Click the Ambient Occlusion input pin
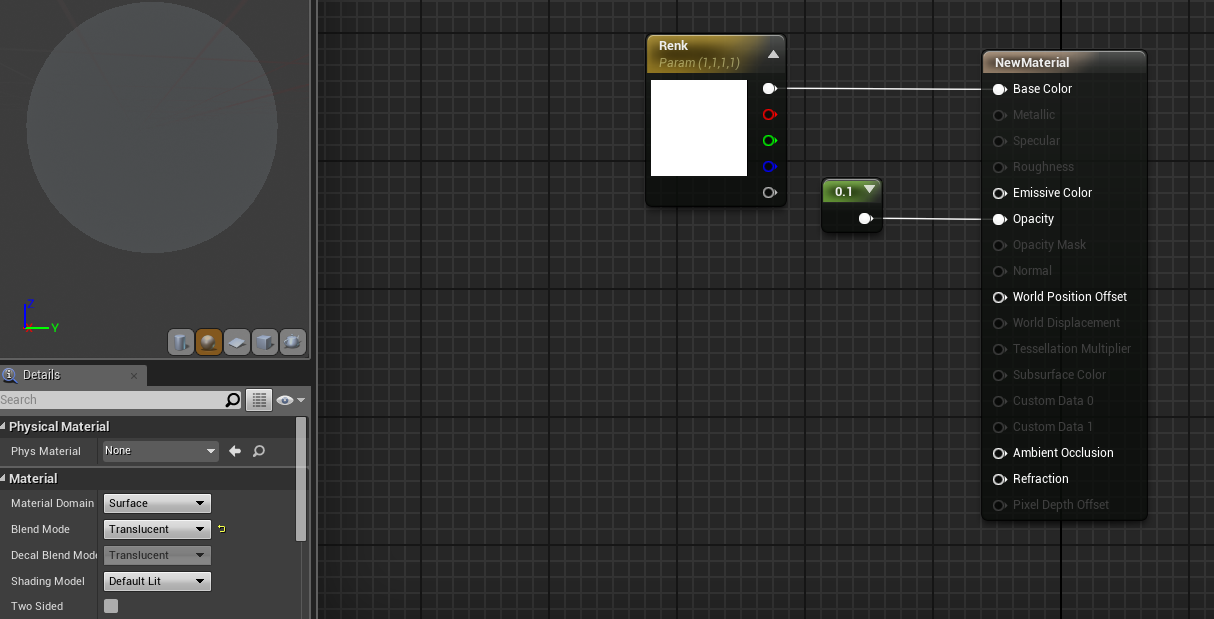 tap(999, 453)
